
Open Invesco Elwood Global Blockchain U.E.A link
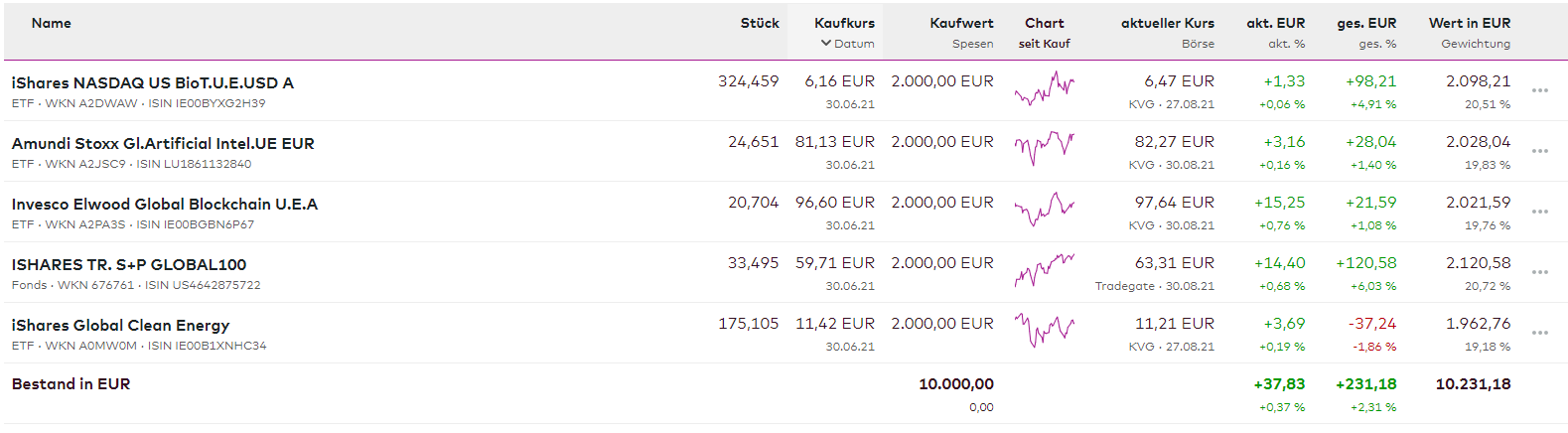(x=165, y=205)
